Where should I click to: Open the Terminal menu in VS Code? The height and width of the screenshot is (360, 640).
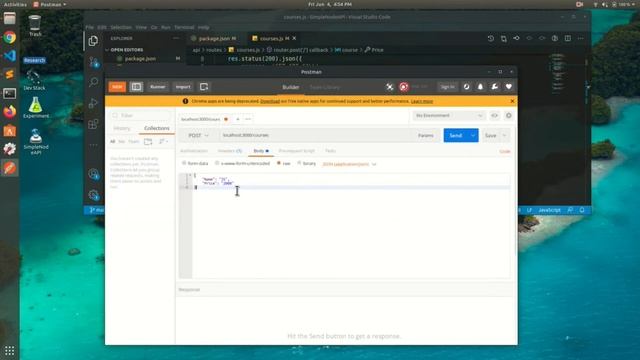click(x=184, y=27)
